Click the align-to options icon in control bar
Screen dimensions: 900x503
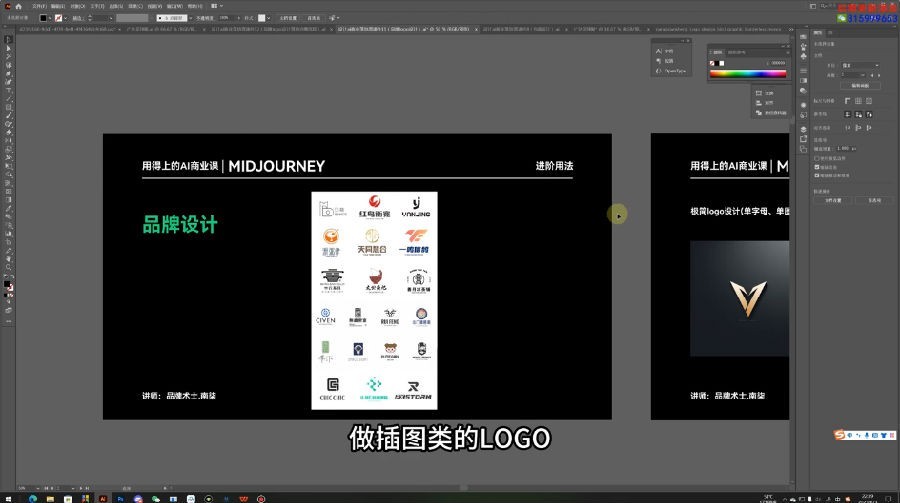click(333, 18)
